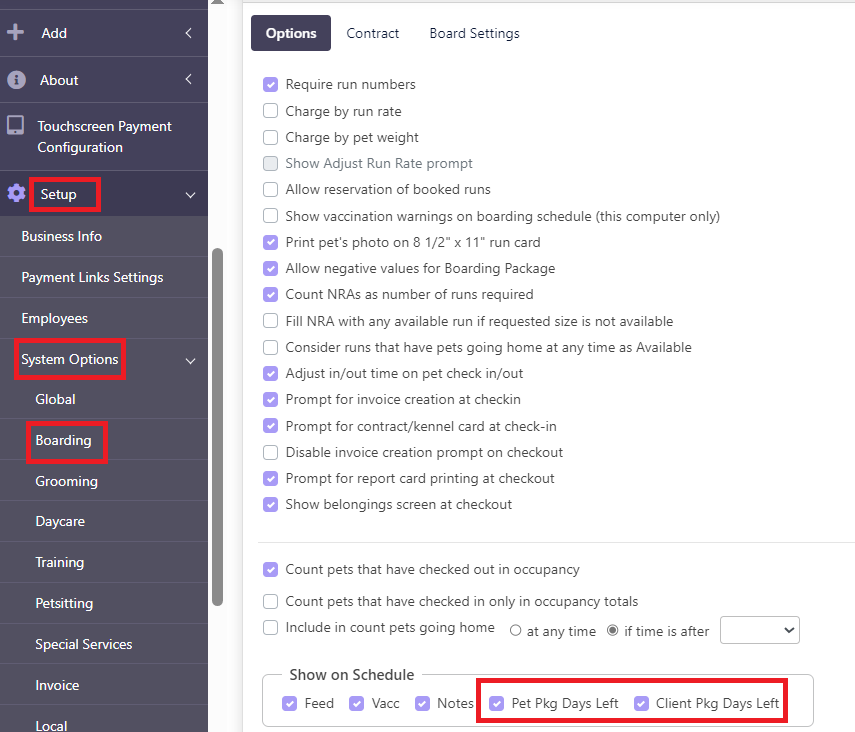
Task: Enable Charge by run rate checkbox
Action: (270, 111)
